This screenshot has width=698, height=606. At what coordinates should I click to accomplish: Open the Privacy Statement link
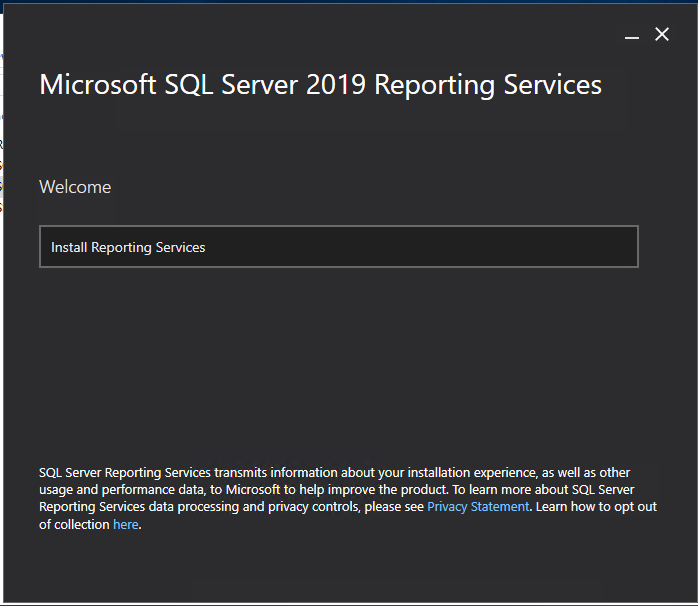point(477,507)
